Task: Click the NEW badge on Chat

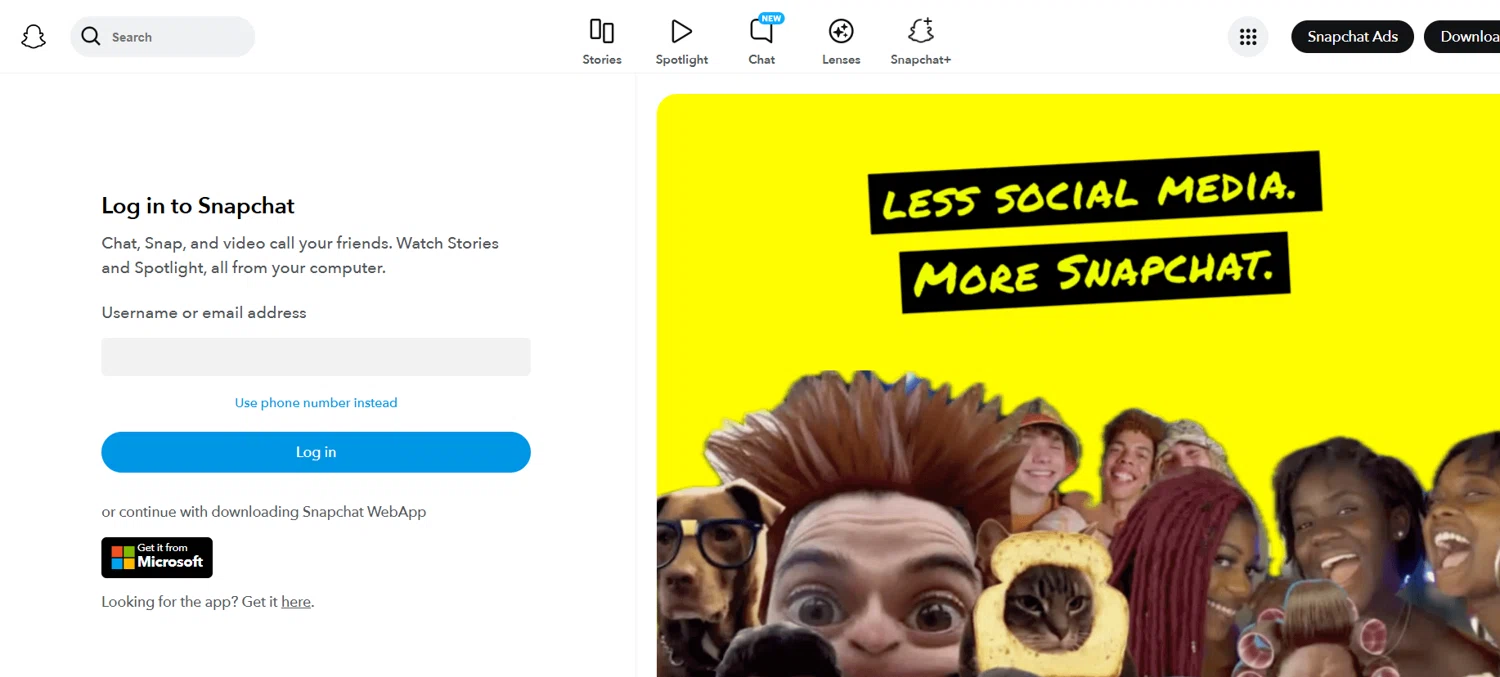Action: pos(771,18)
